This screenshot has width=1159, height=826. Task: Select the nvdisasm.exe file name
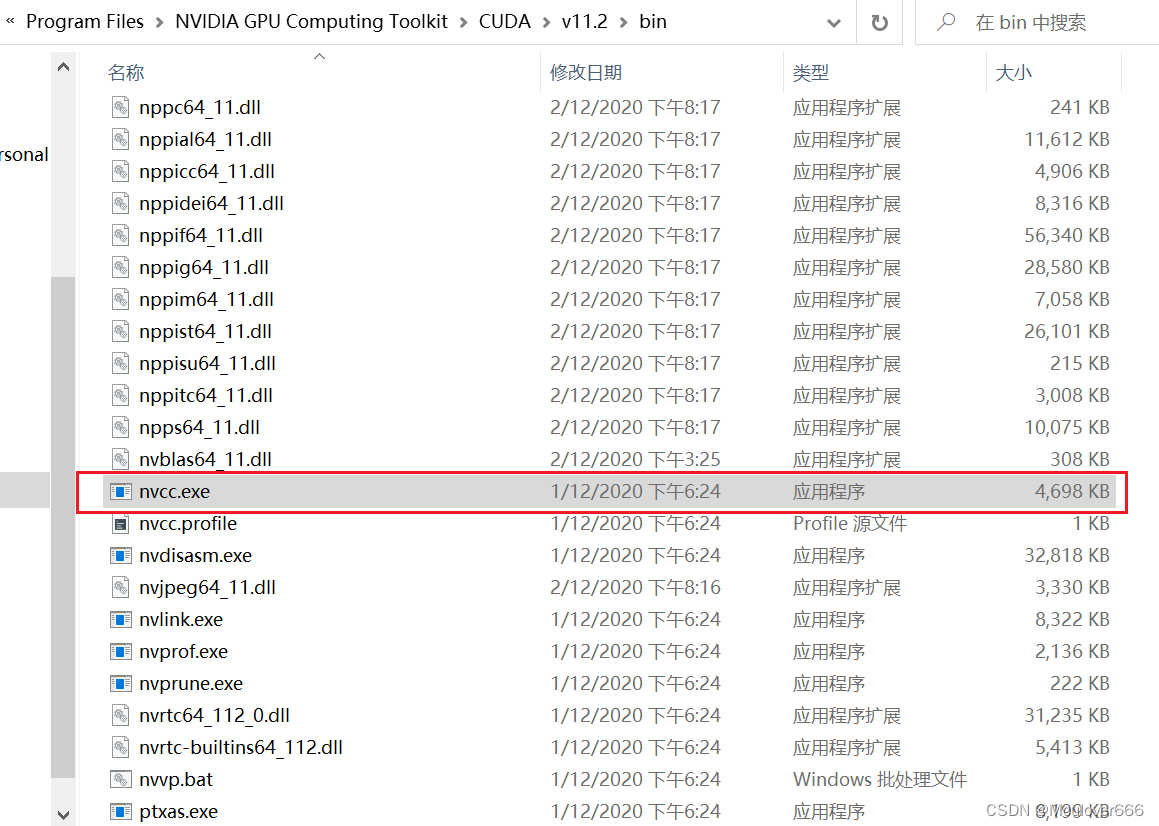(x=195, y=555)
